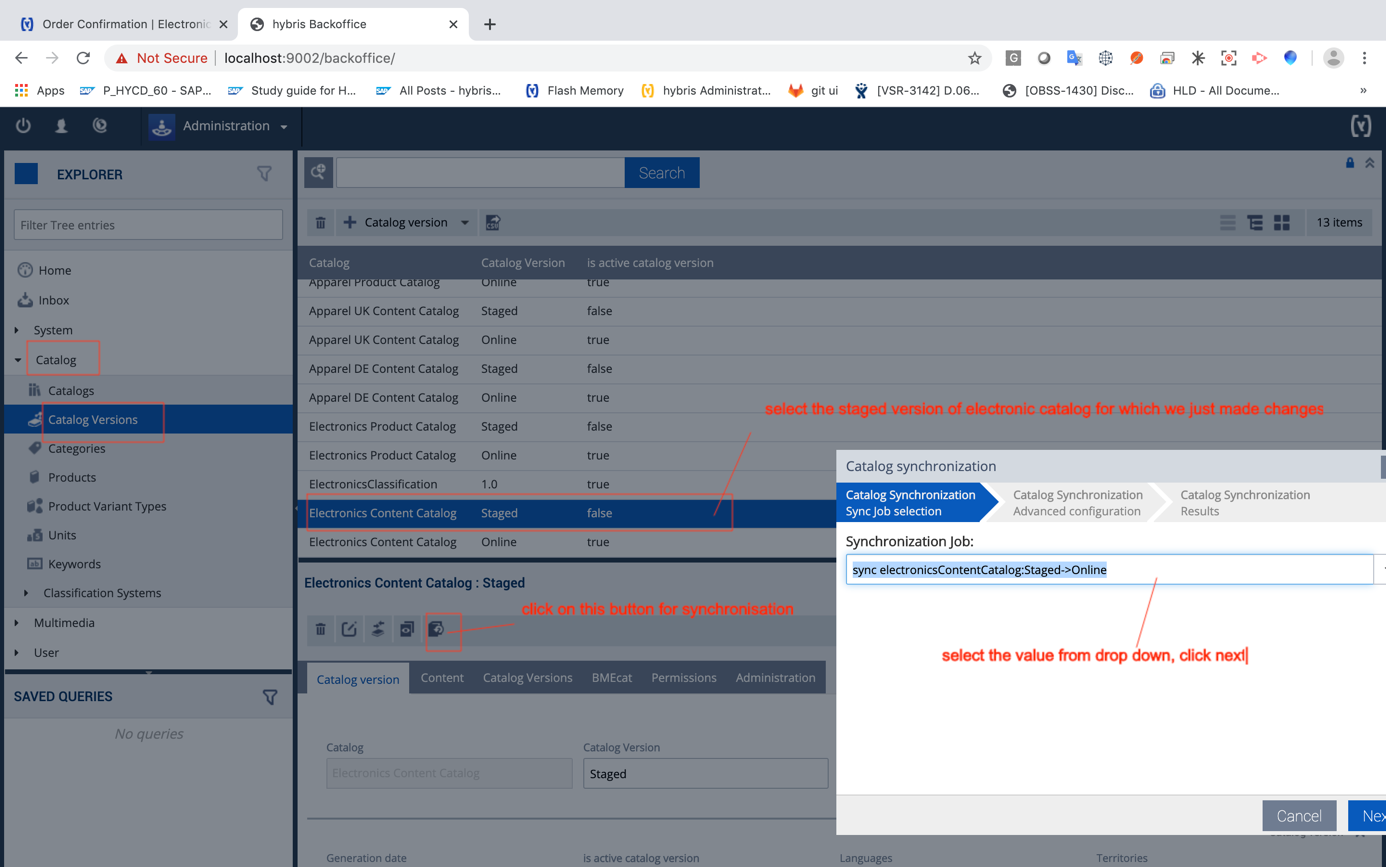Click trash icon above the catalog list
Image resolution: width=1386 pixels, height=867 pixels.
(x=320, y=223)
